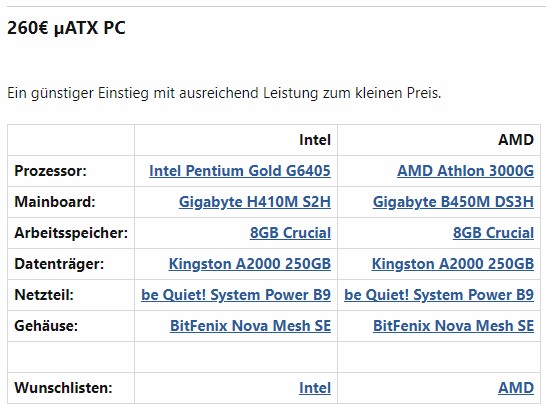
Task: Click the 260€ µATX PC heading
Action: 66,28
